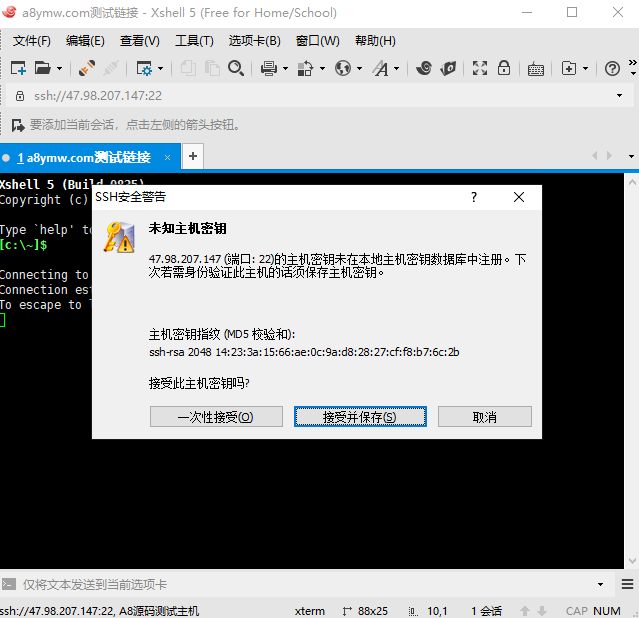Open the compose bar hamburger menu

coord(628,585)
